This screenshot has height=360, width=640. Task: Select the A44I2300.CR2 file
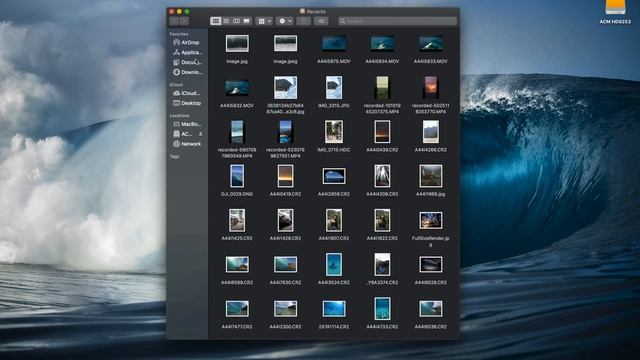click(285, 309)
